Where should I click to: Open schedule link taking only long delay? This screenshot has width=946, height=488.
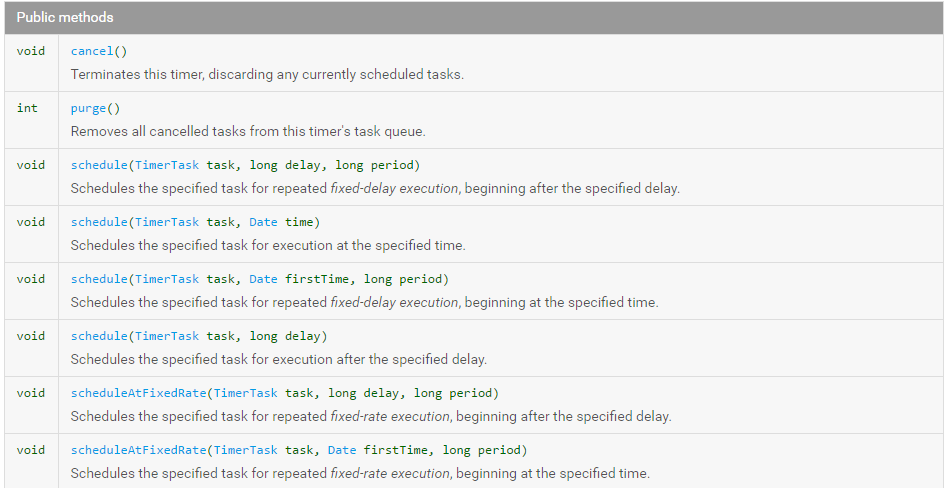(98, 336)
